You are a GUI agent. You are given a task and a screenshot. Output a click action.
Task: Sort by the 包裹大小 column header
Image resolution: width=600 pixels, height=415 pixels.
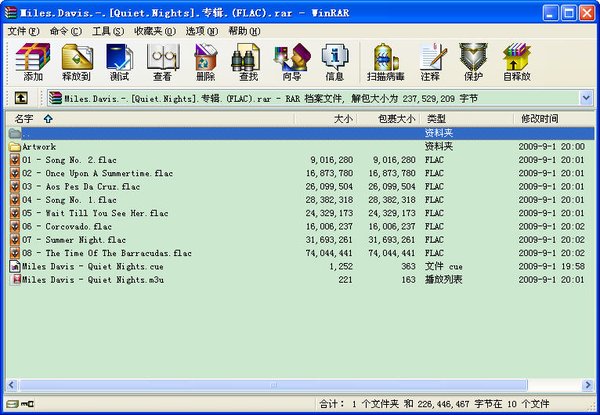pyautogui.click(x=389, y=119)
